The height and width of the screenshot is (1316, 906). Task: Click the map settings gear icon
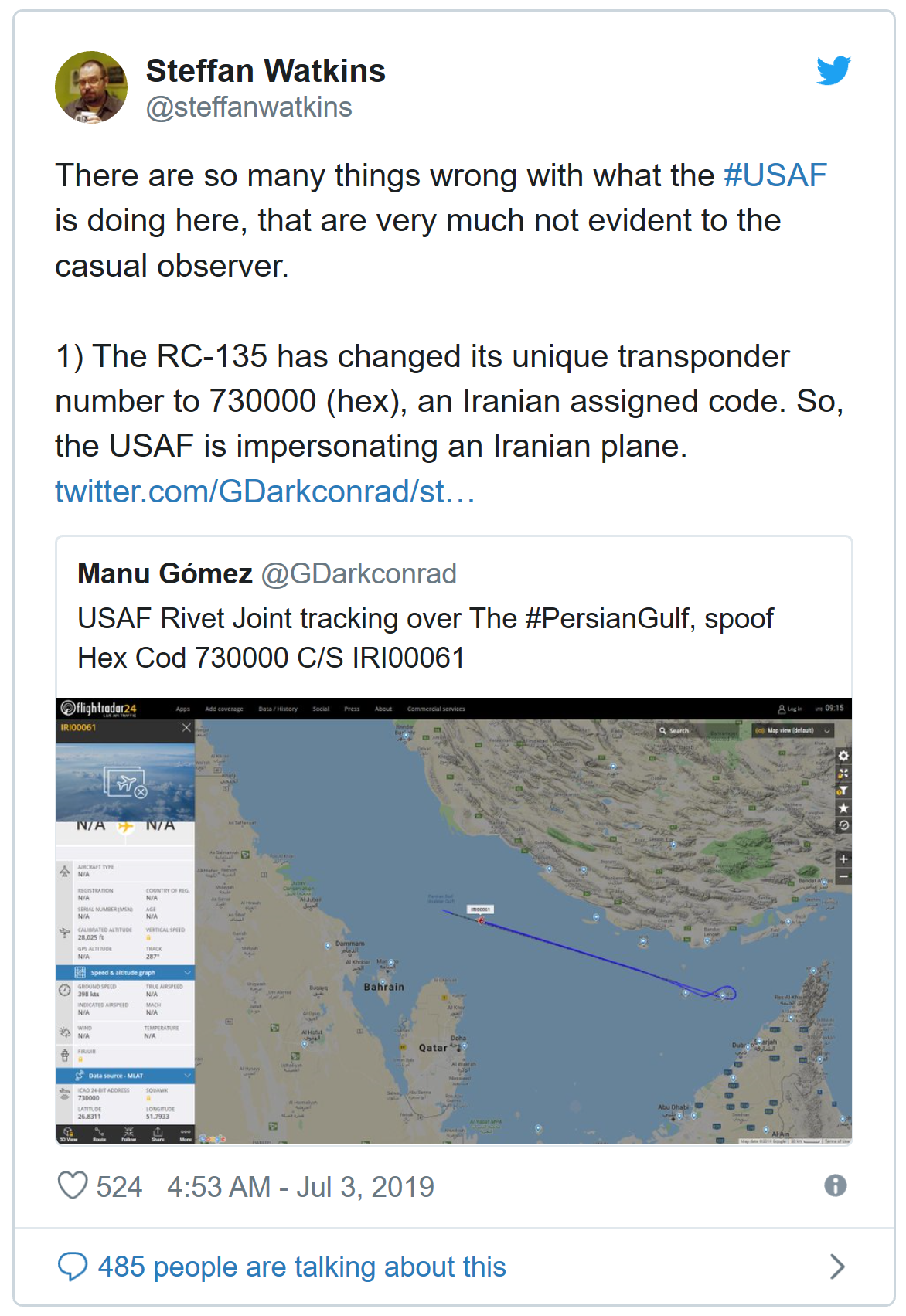(x=843, y=756)
